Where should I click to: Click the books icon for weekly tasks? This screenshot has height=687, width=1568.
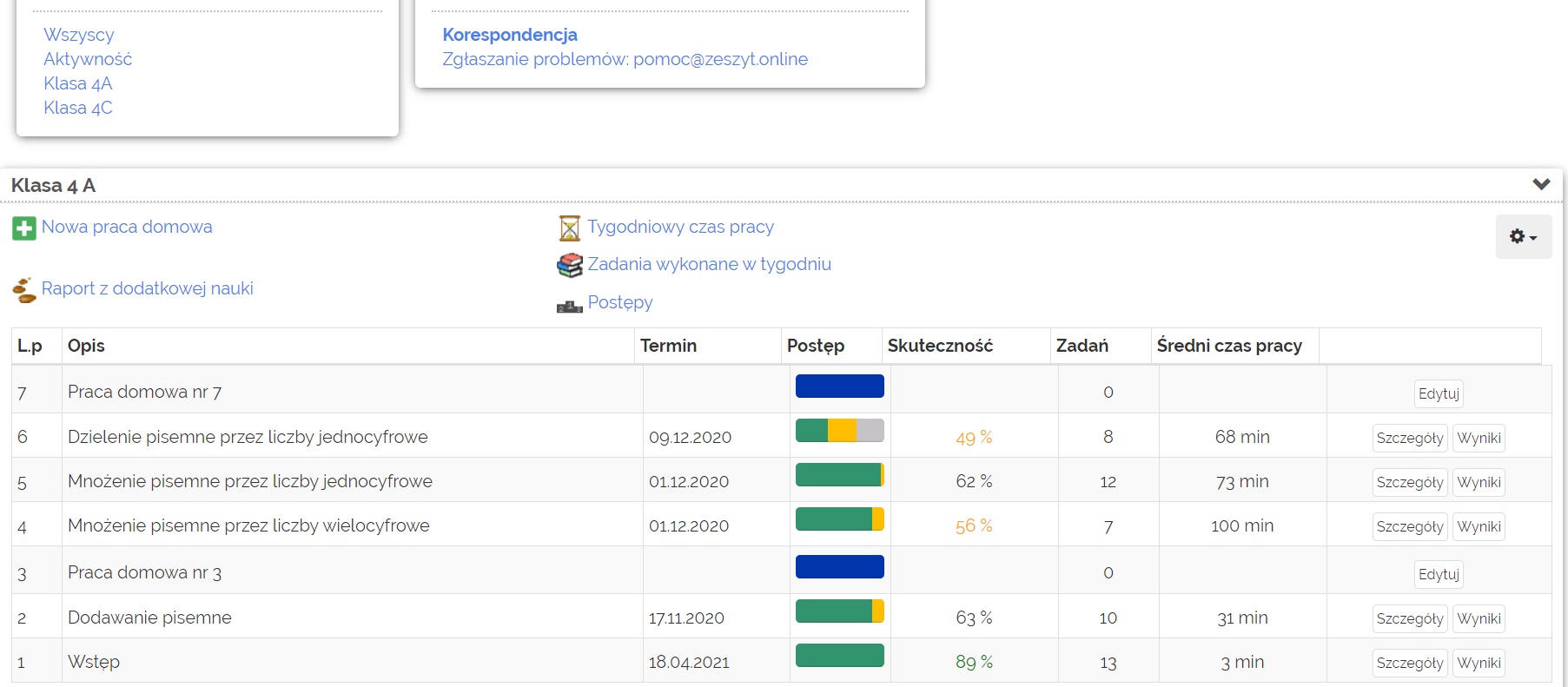click(569, 265)
